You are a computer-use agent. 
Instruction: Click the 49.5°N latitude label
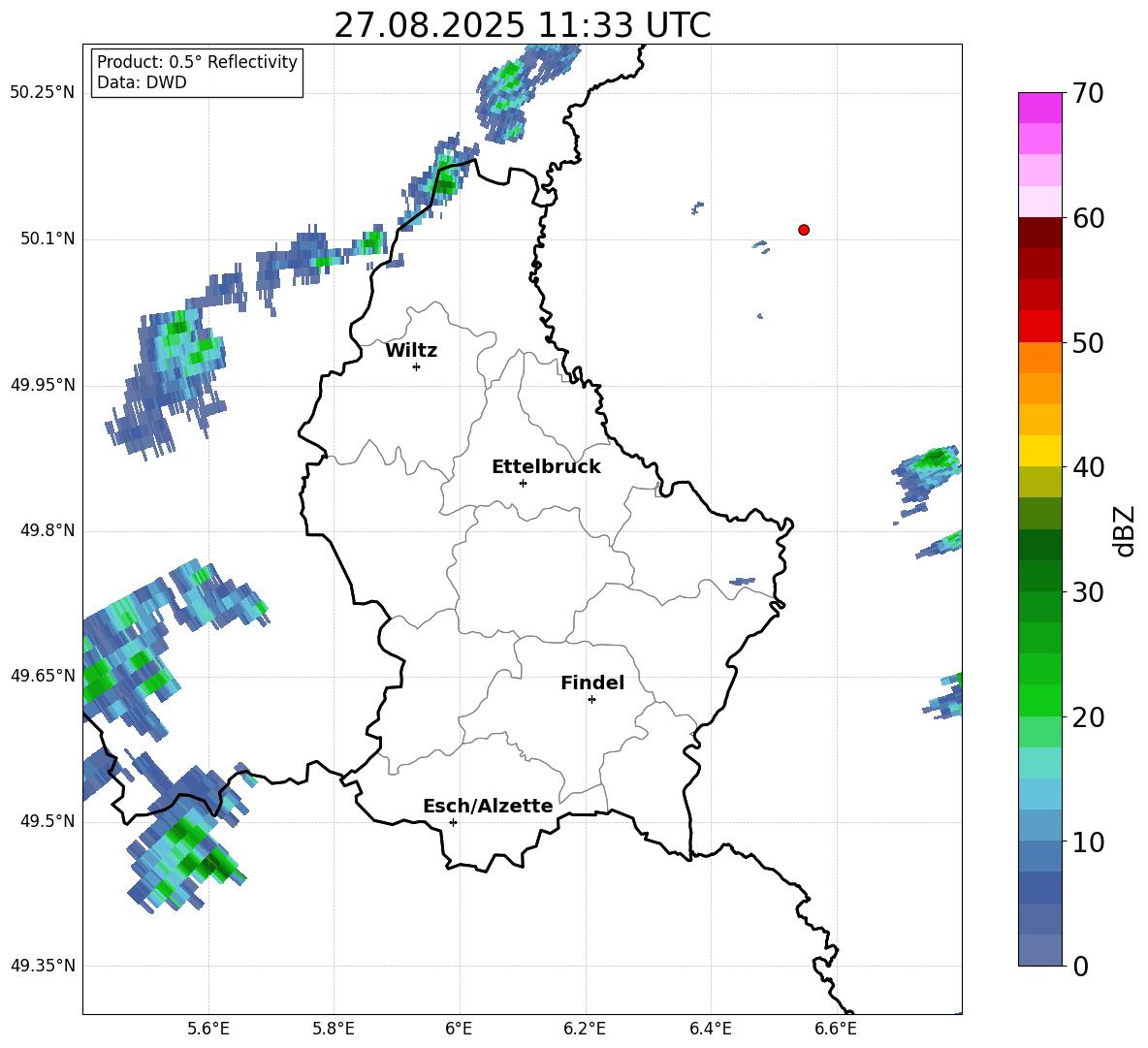[x=47, y=821]
